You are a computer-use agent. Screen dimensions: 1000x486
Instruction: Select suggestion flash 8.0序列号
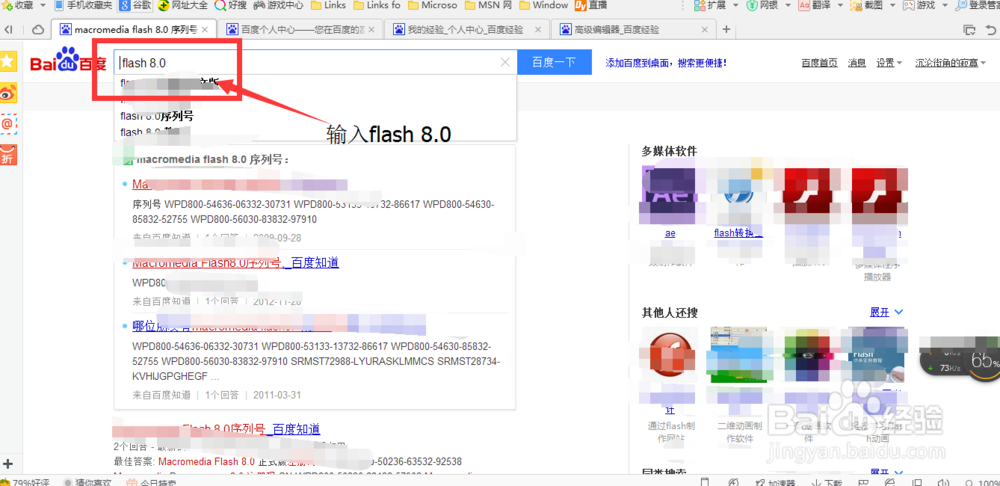(157, 116)
